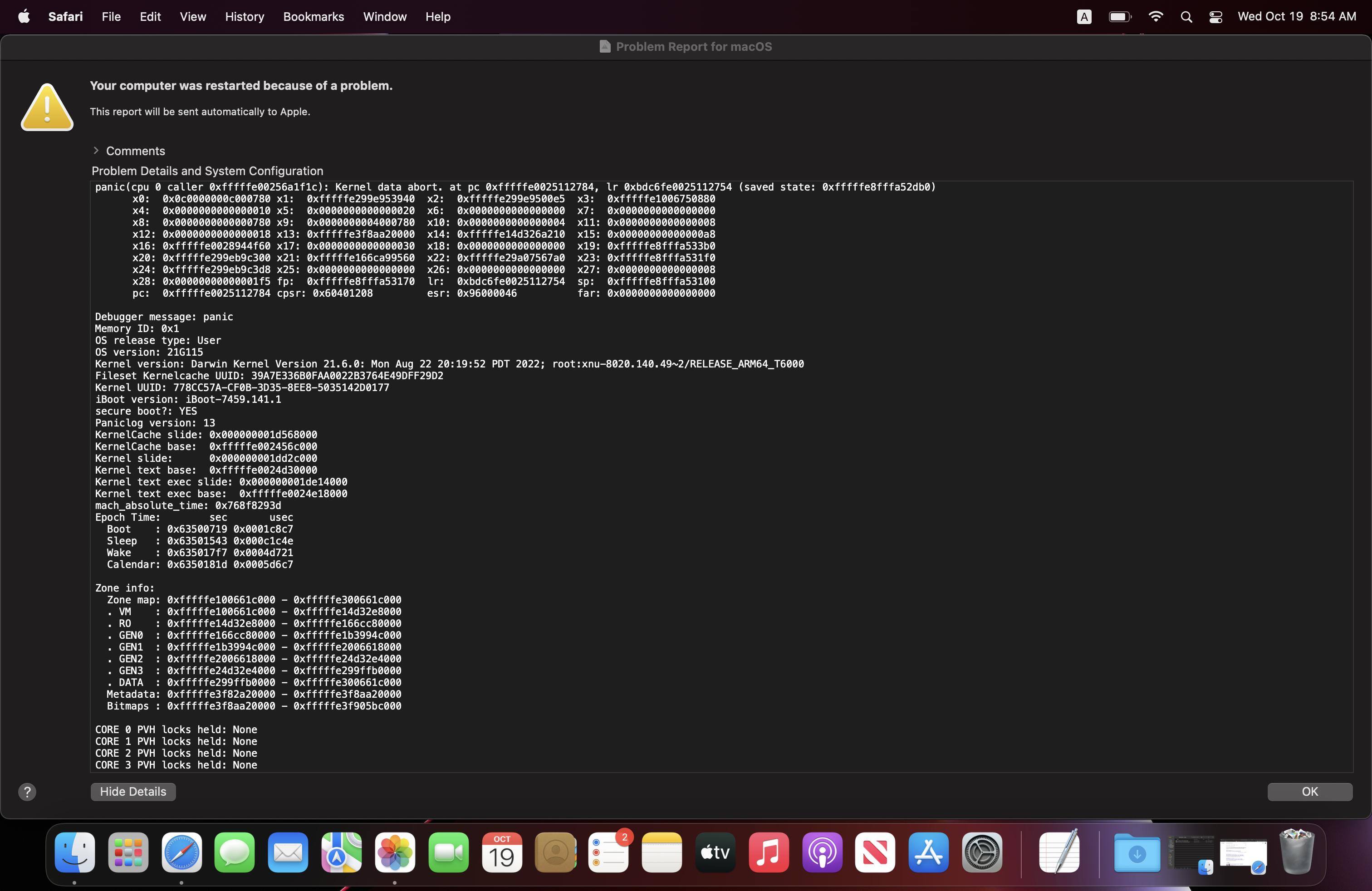Open Podcasts app in dock
The height and width of the screenshot is (891, 1372).
pyautogui.click(x=822, y=852)
